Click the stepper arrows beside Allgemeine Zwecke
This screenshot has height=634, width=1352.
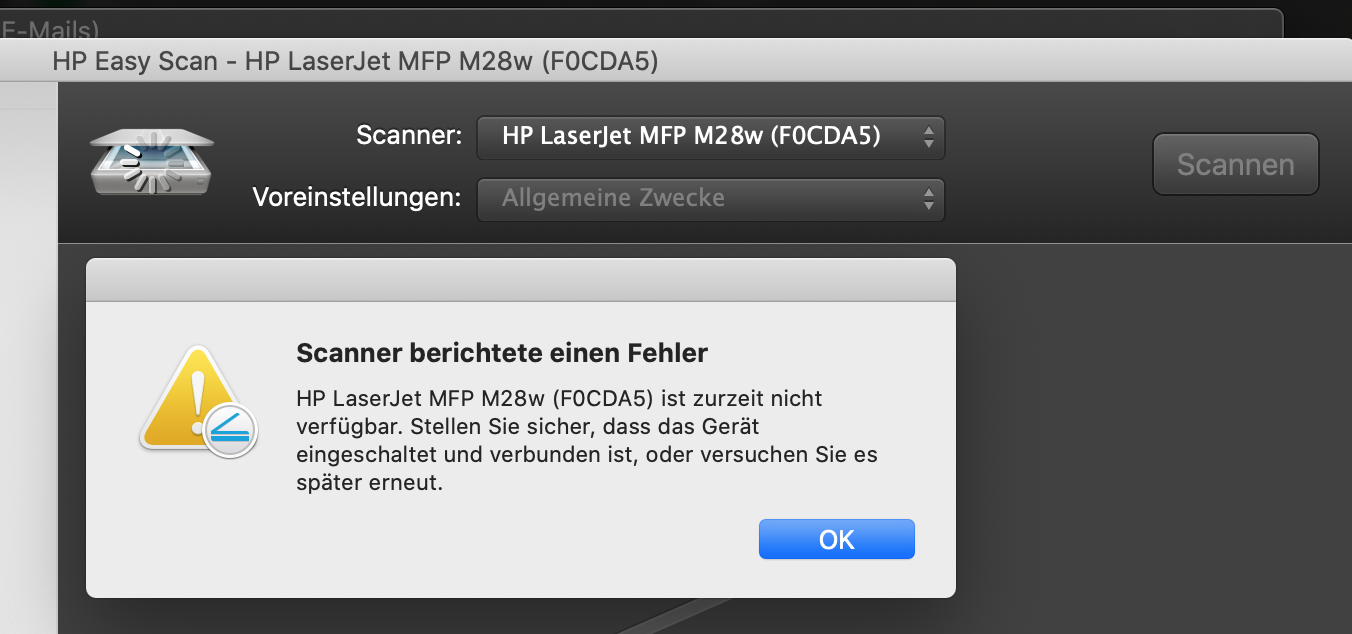point(929,199)
